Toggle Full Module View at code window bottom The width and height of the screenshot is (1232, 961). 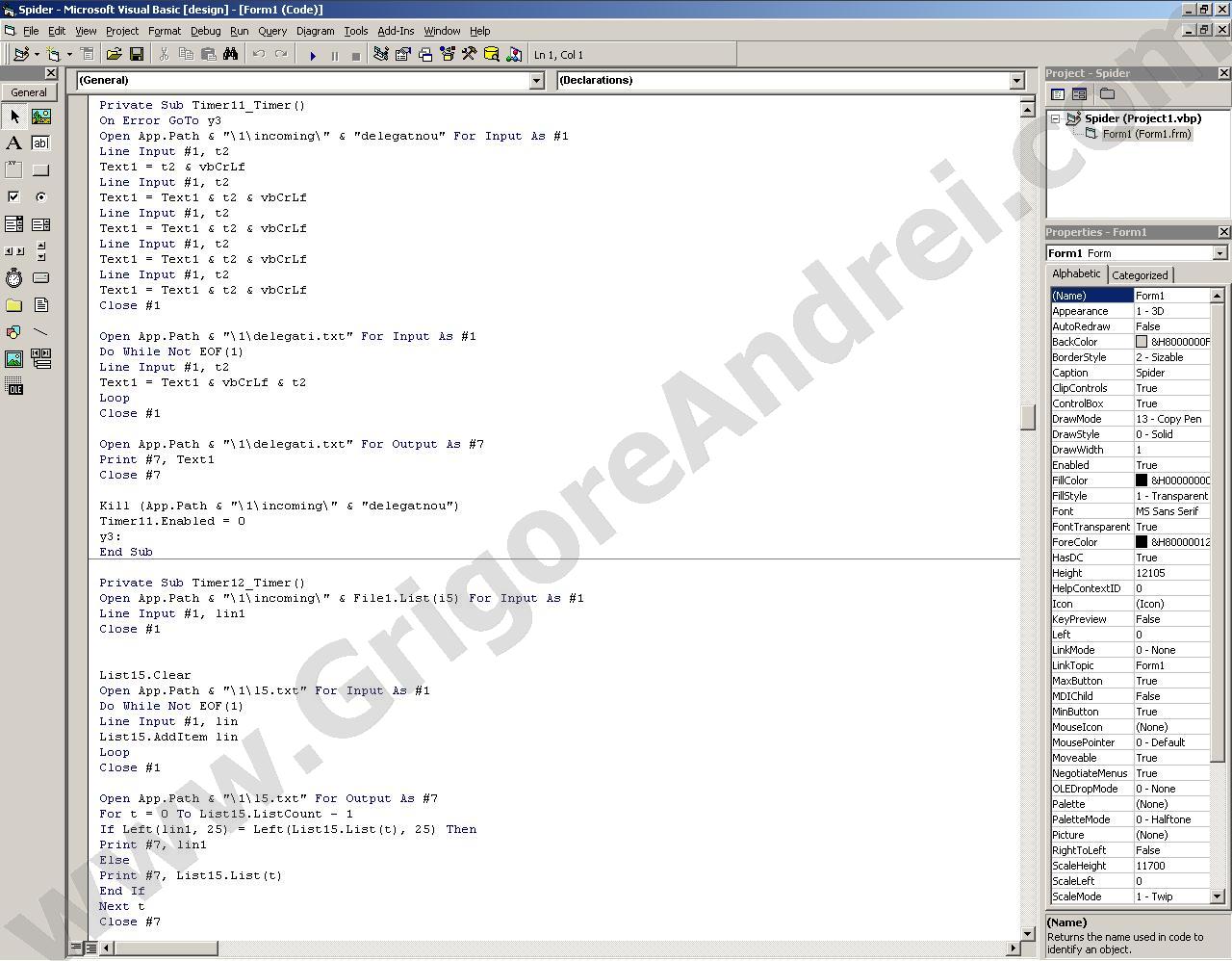(x=90, y=948)
